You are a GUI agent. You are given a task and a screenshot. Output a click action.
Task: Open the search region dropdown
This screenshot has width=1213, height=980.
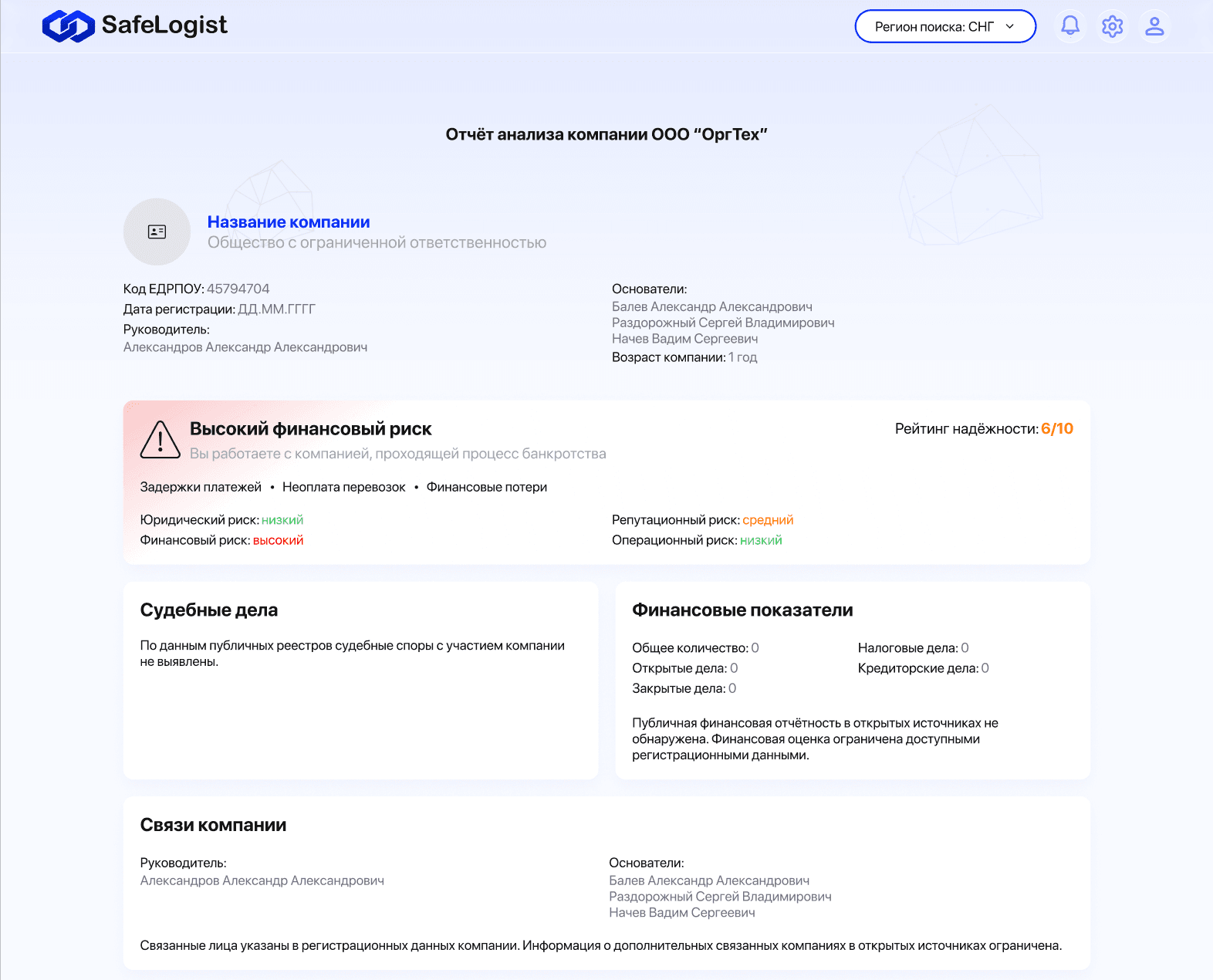point(945,26)
